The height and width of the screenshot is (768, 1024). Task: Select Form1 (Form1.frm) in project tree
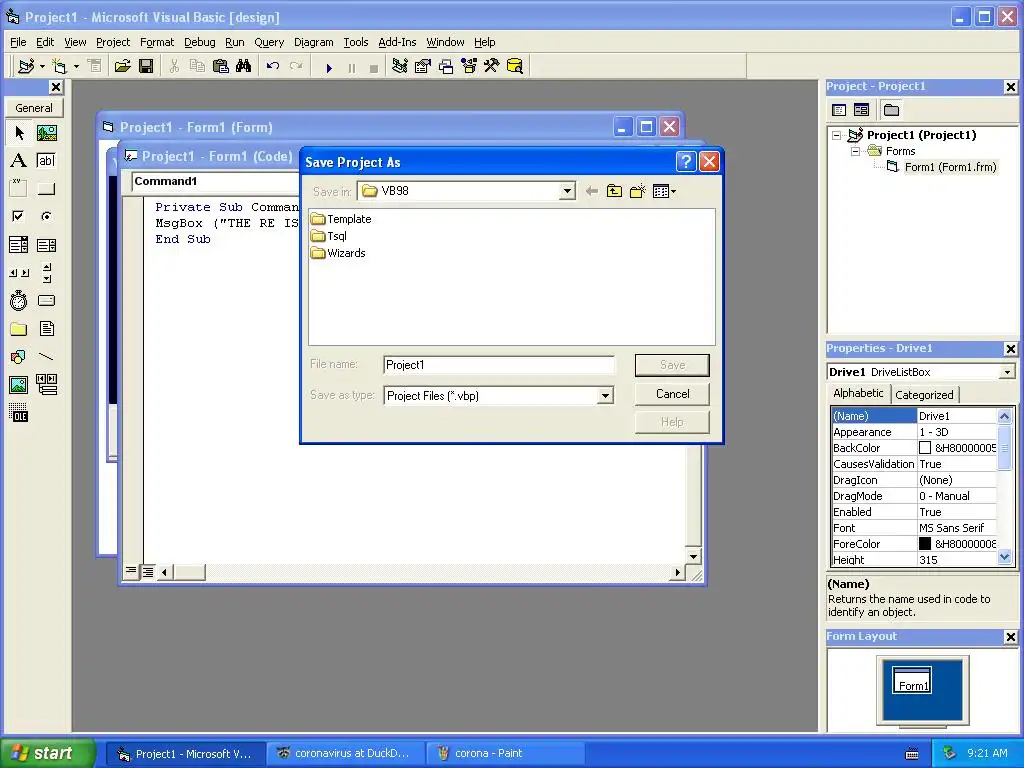pos(950,167)
